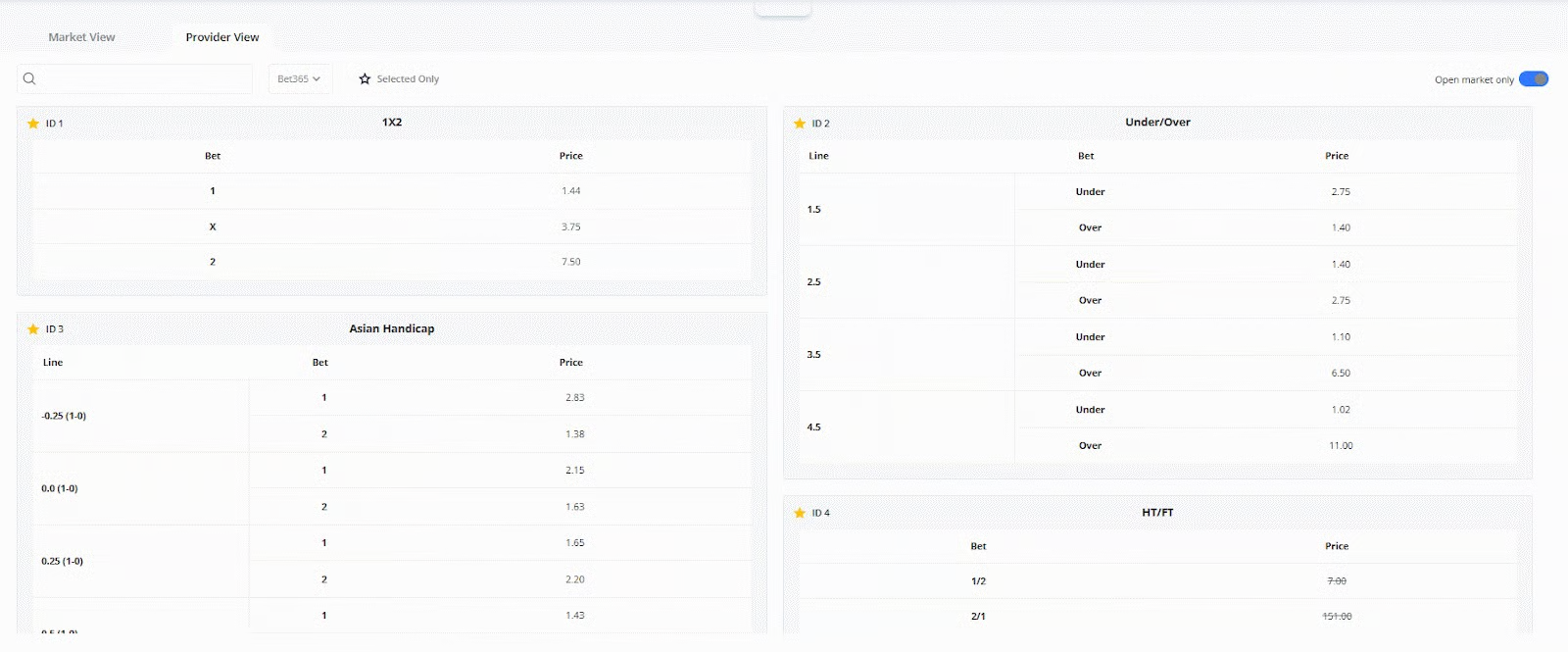
Task: Select the 3.75 price for draw X
Action: (x=571, y=226)
